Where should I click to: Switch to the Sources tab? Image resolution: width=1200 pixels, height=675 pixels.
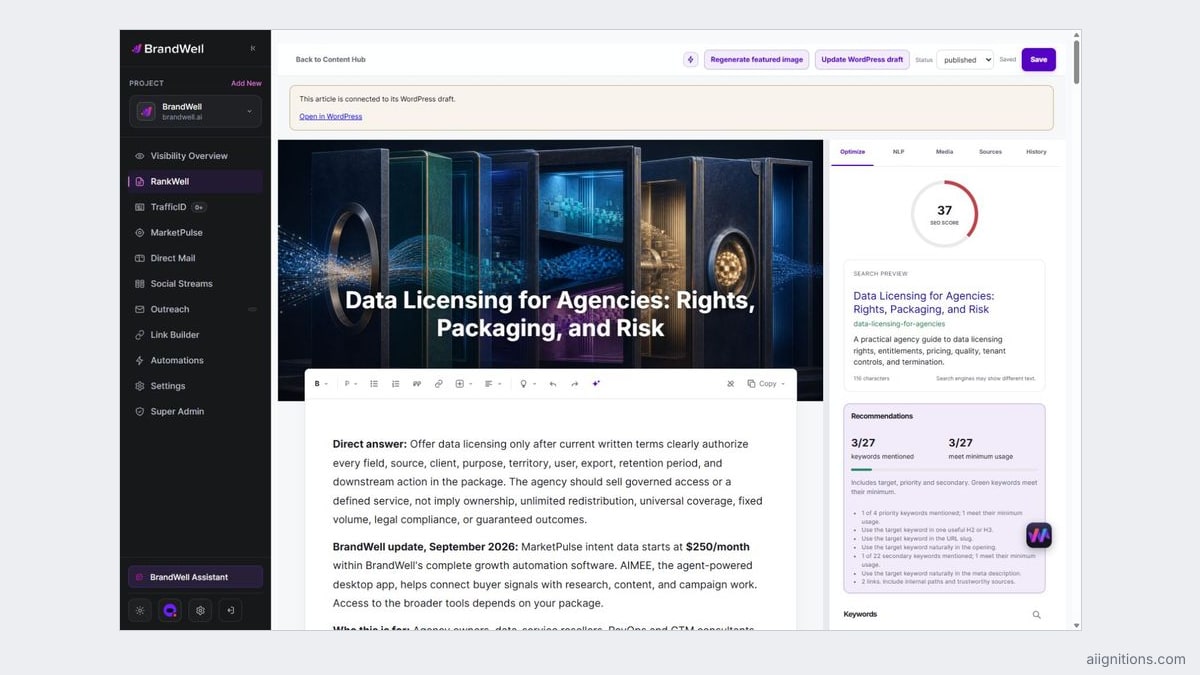990,152
